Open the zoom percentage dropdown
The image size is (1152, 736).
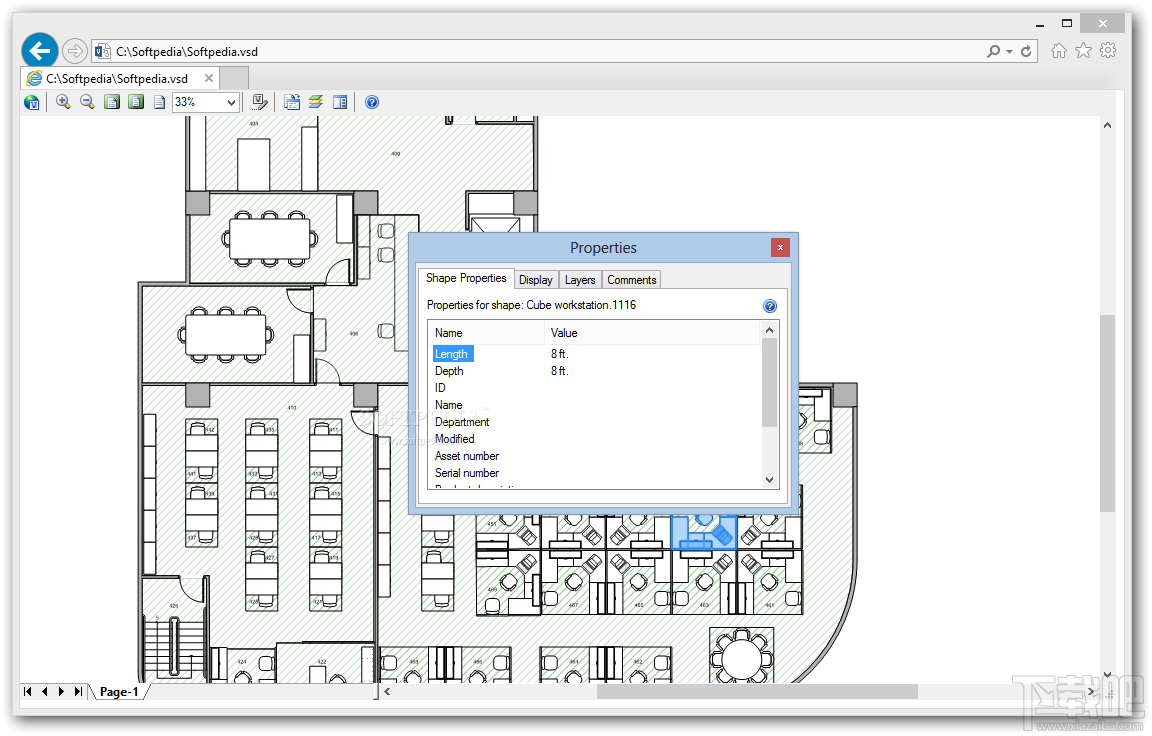[231, 101]
